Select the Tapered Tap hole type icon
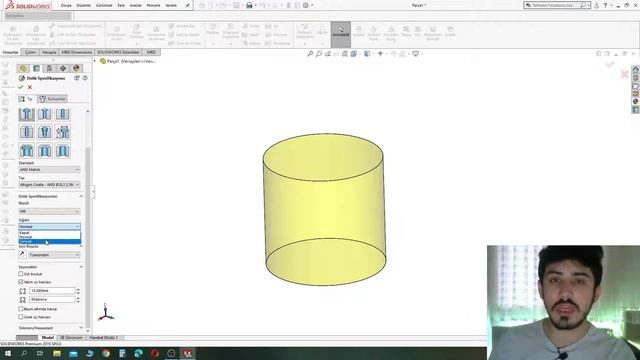Screen dimensions: 640x360 [x=44, y=132]
